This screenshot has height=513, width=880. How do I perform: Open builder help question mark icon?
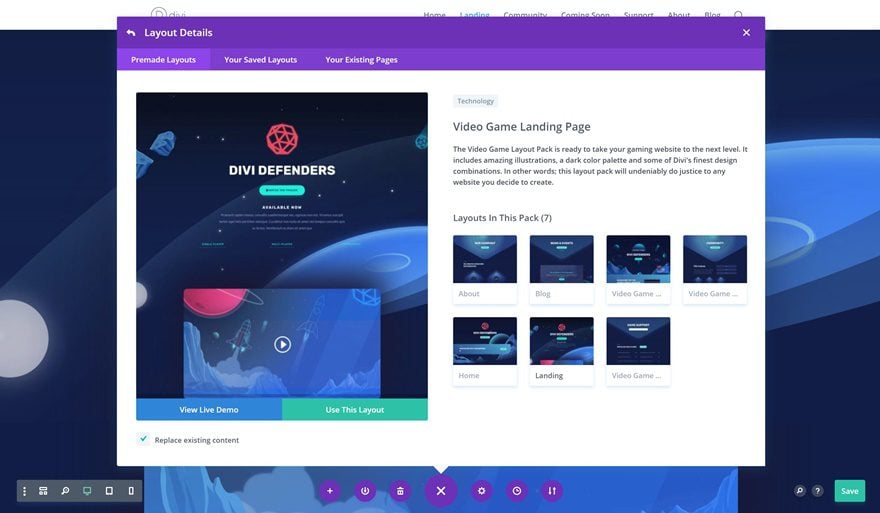(x=818, y=491)
